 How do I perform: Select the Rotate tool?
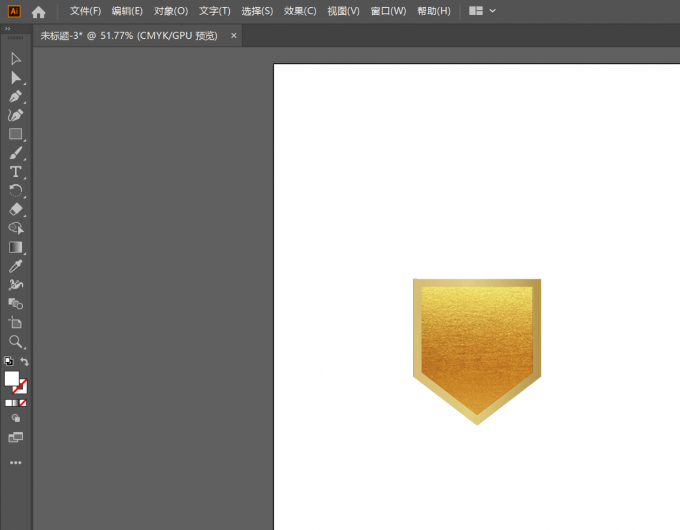16,191
